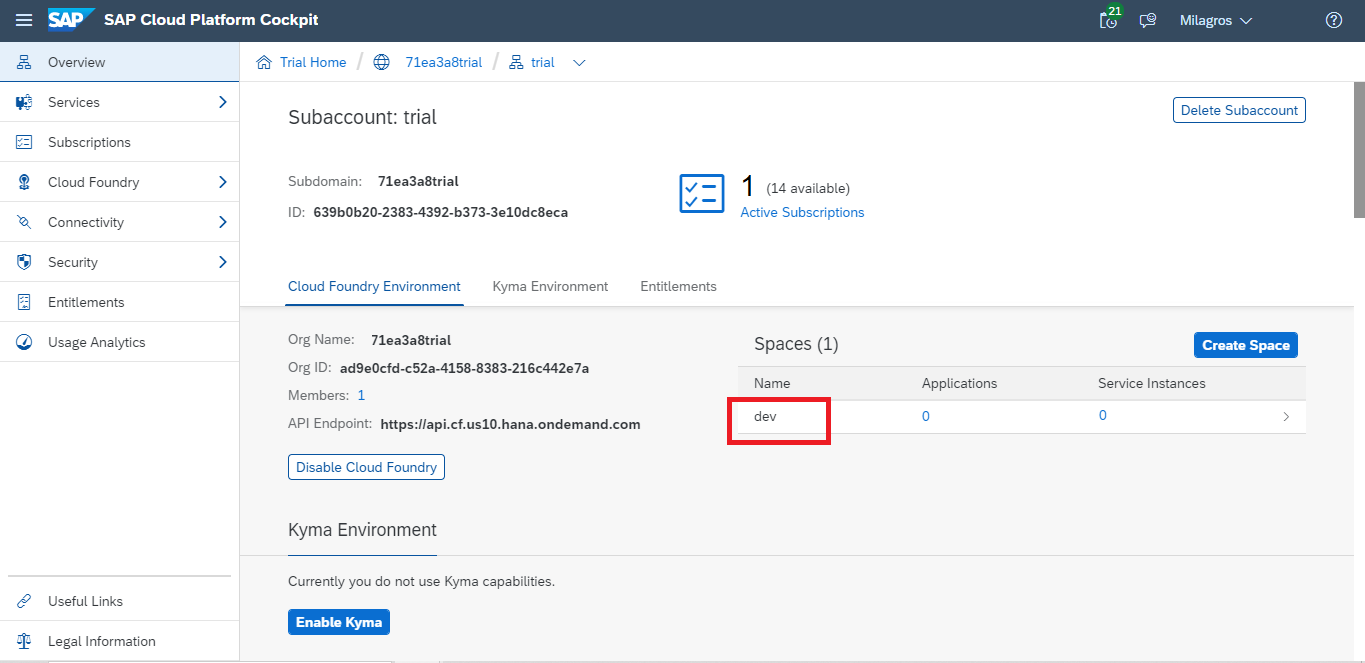Expand the Cloud Foundry sidebar chevron
The height and width of the screenshot is (663, 1365).
coord(222,182)
